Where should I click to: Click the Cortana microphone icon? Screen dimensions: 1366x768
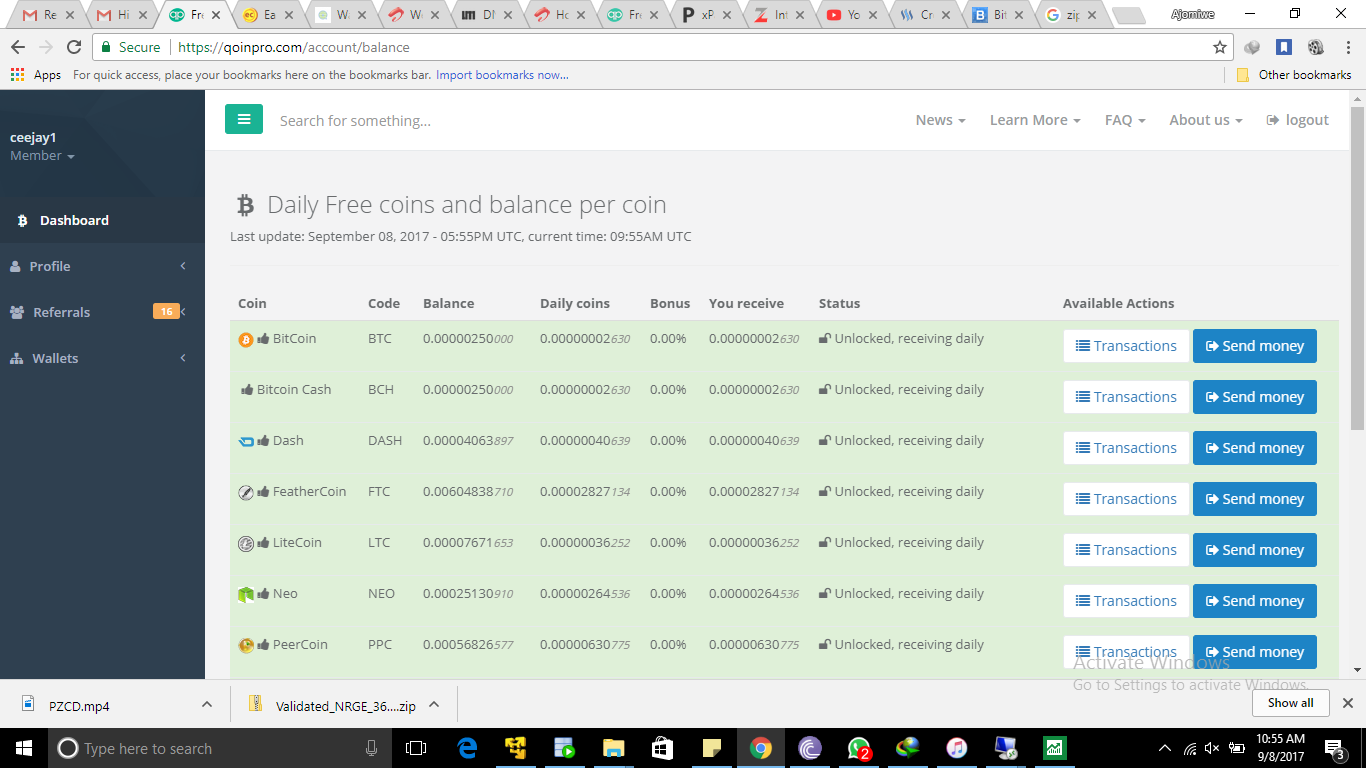[x=372, y=748]
